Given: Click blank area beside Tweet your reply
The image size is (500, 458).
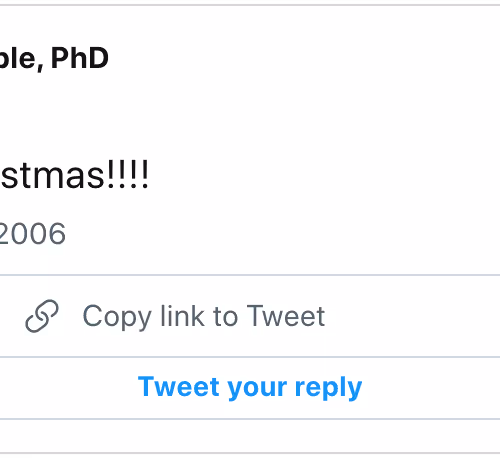Looking at the screenshot, I should click(x=432, y=387).
